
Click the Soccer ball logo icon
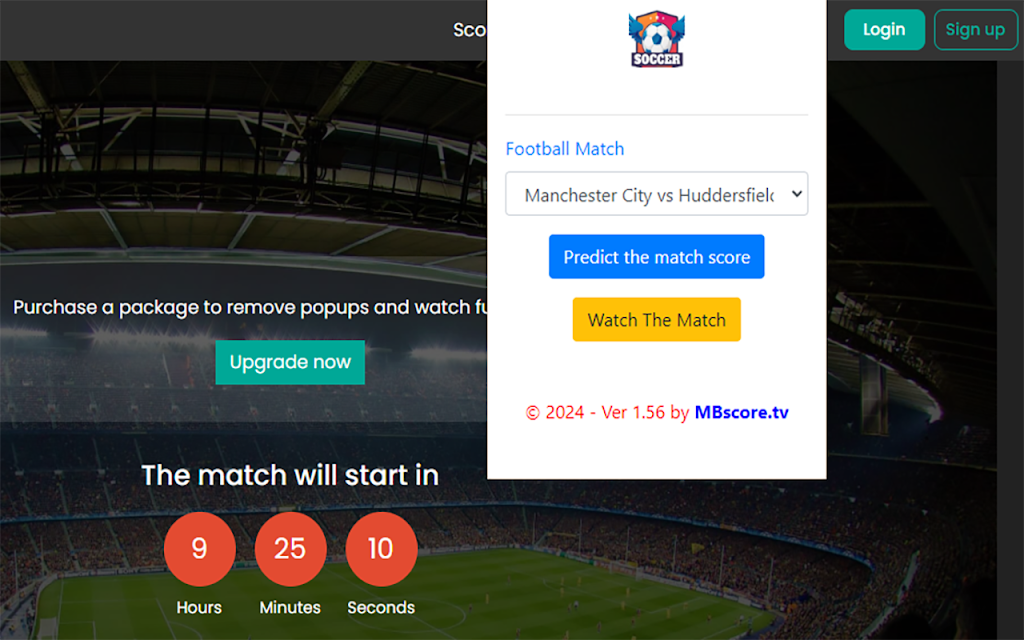(656, 39)
